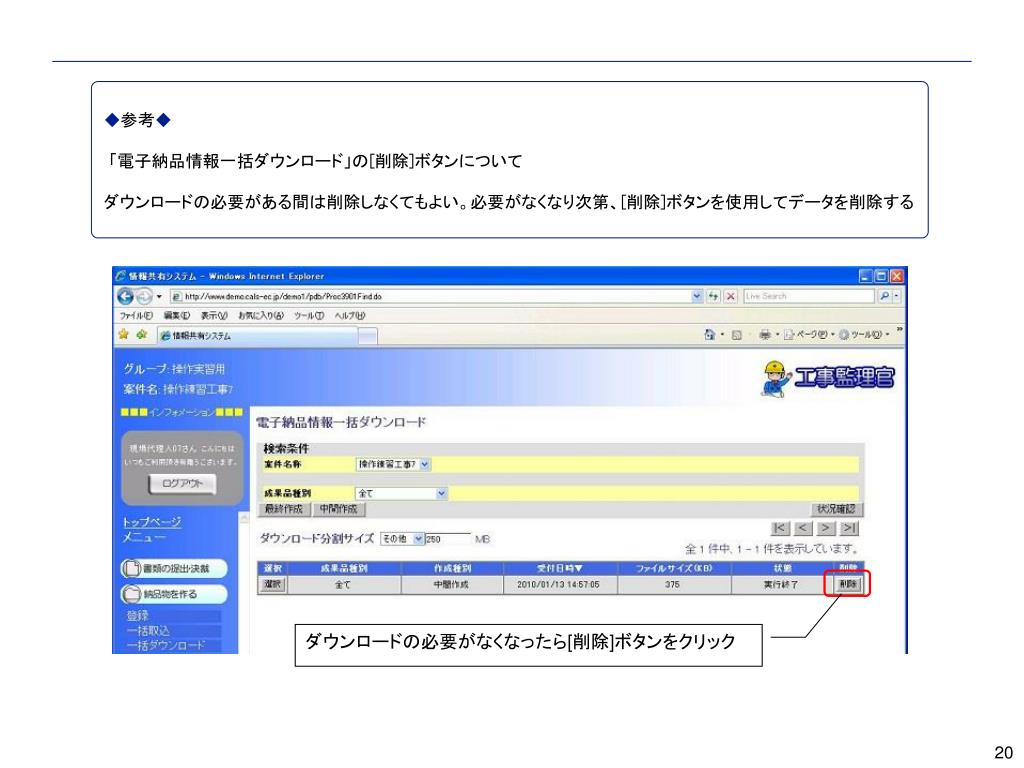Select the 情報共有システム browser tab
1024x768 pixels.
click(258, 336)
